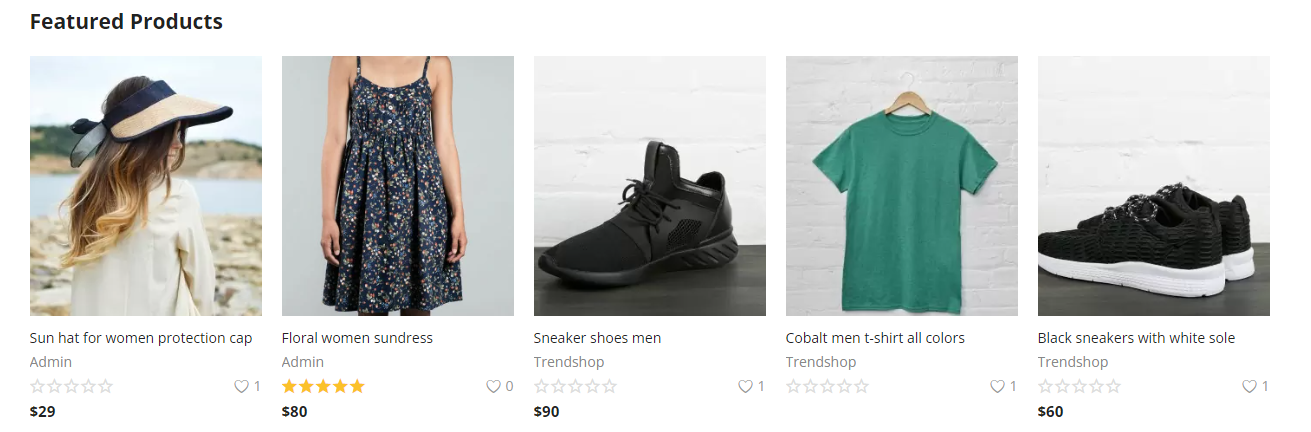Click star rating under Sneaker shoes men
Screen dimensions: 1311x432
click(575, 386)
